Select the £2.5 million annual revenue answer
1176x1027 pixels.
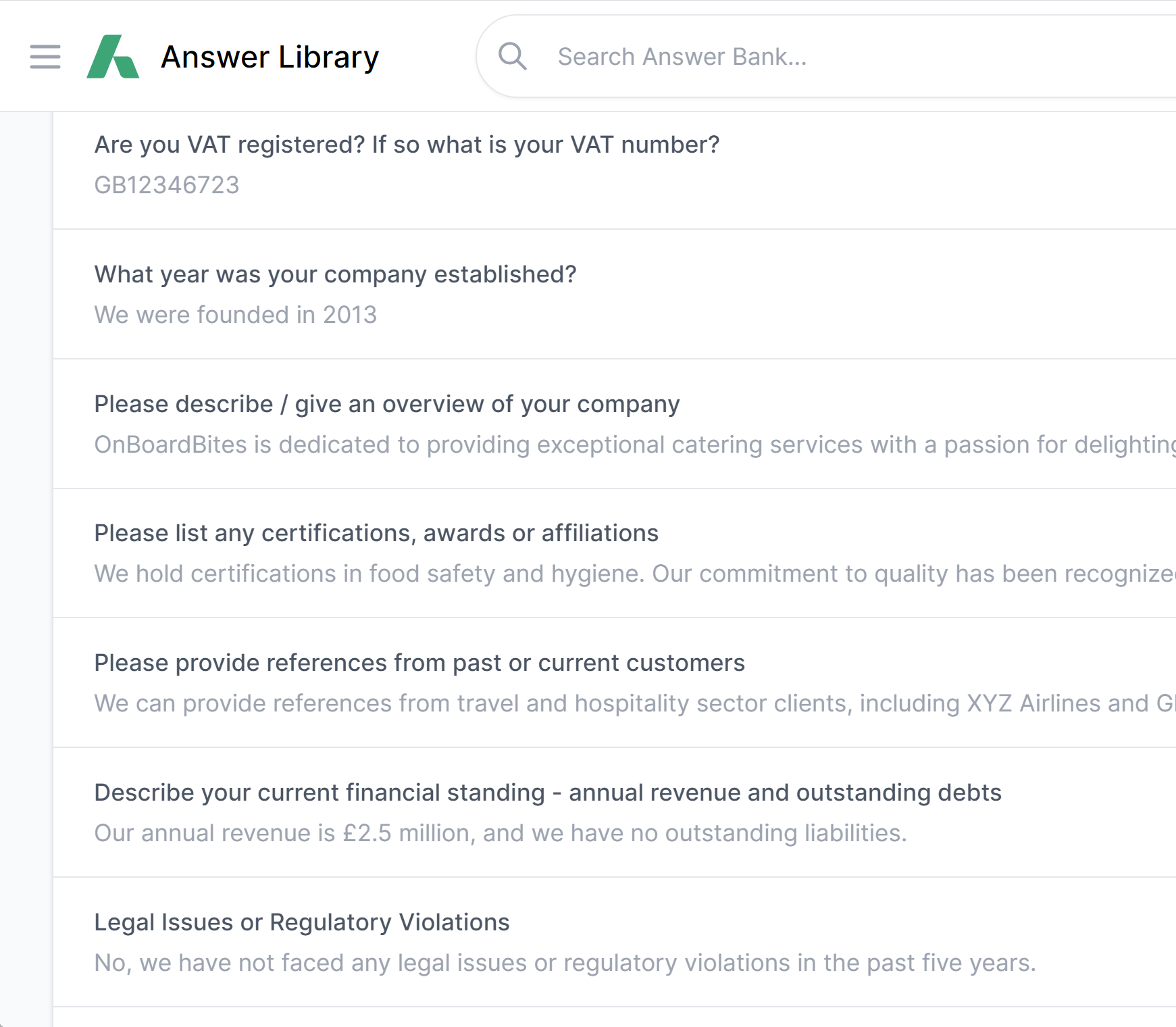[x=500, y=833]
